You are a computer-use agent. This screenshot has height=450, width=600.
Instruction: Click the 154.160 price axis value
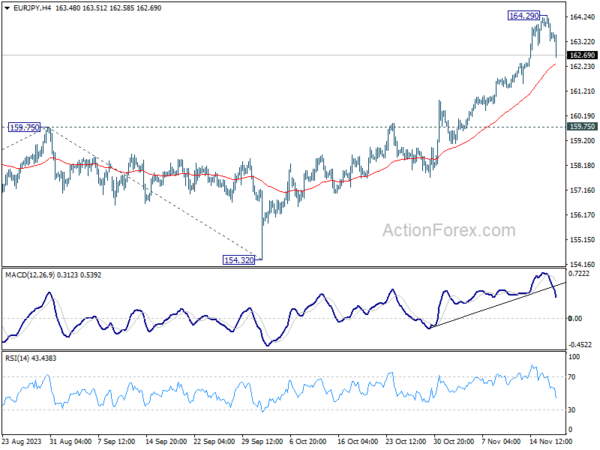click(582, 264)
